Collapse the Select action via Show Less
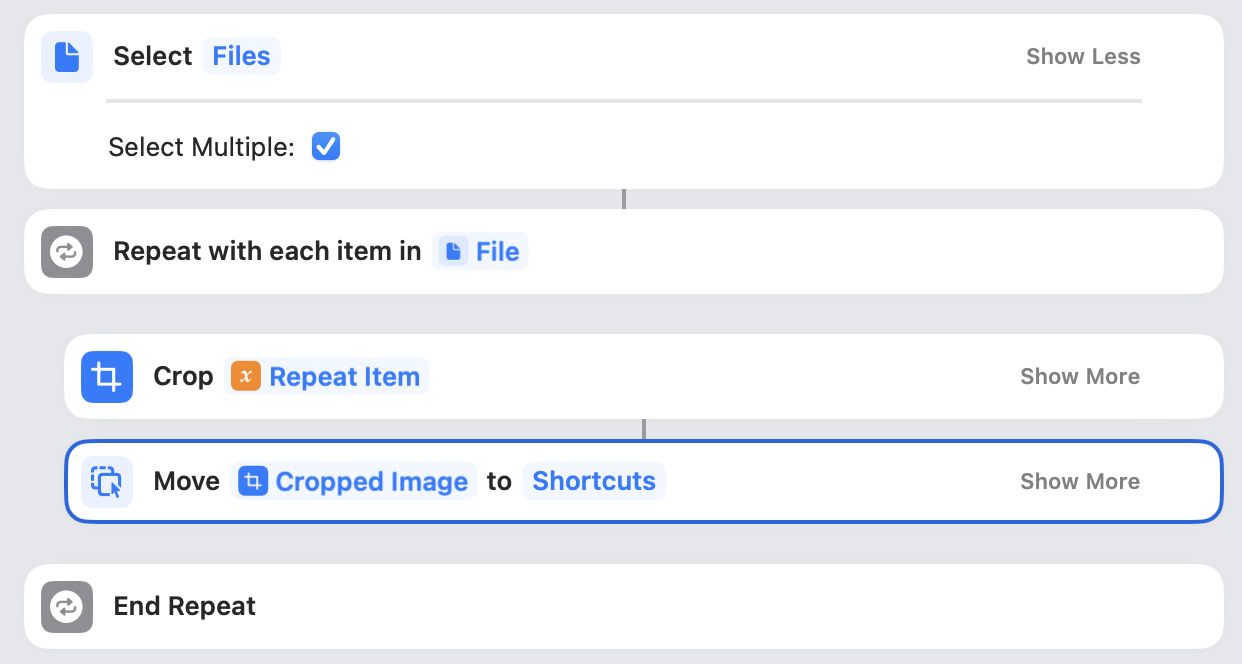Screen dimensions: 1242x664 1083,56
